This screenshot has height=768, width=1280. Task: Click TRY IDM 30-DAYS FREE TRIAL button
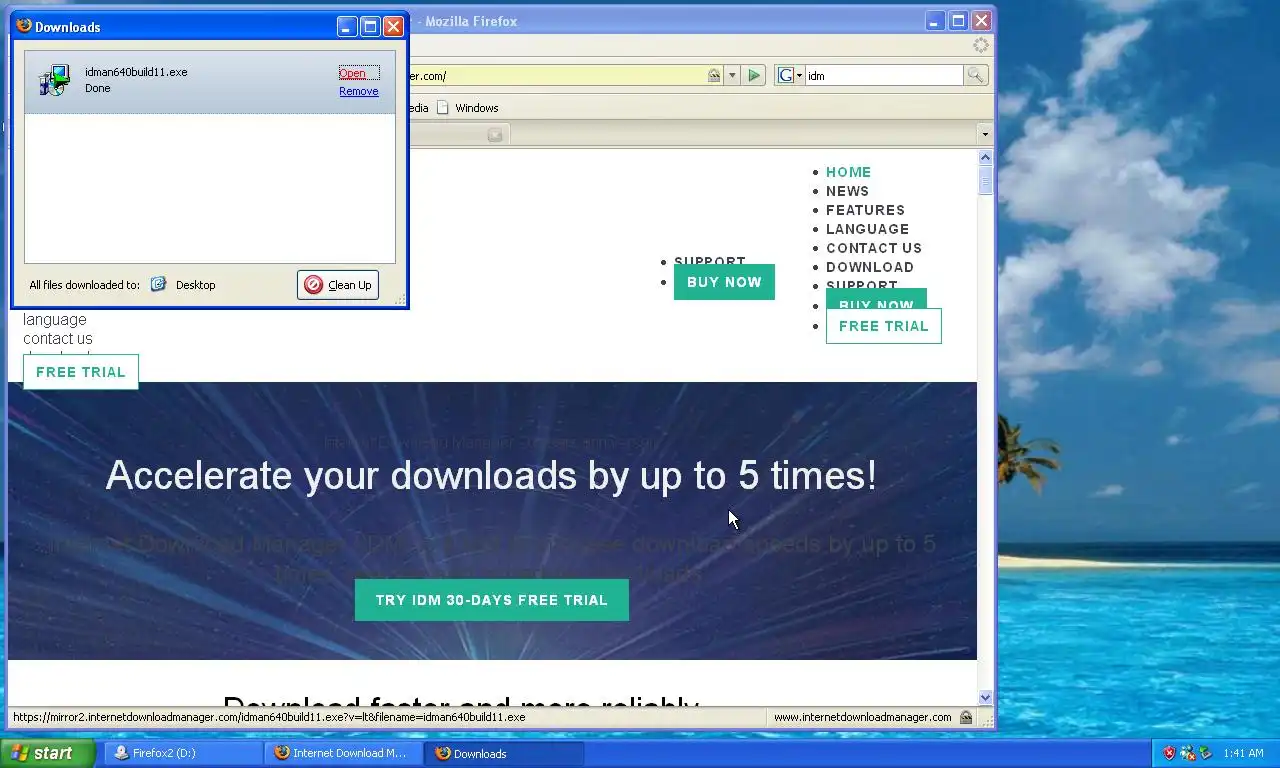pos(492,600)
